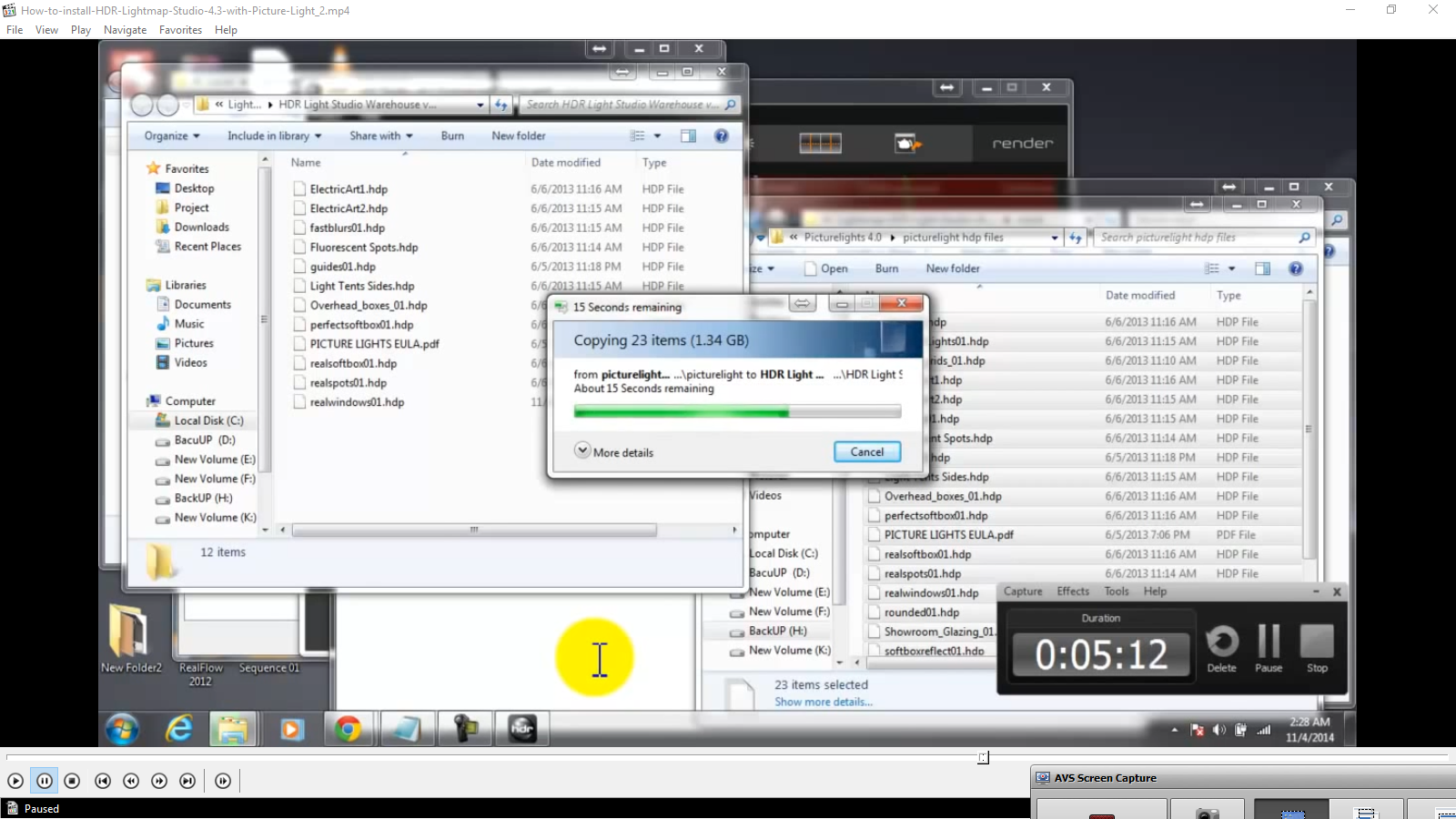Click the render button in HDR Light Studio
The width and height of the screenshot is (1456, 819).
click(x=1023, y=144)
